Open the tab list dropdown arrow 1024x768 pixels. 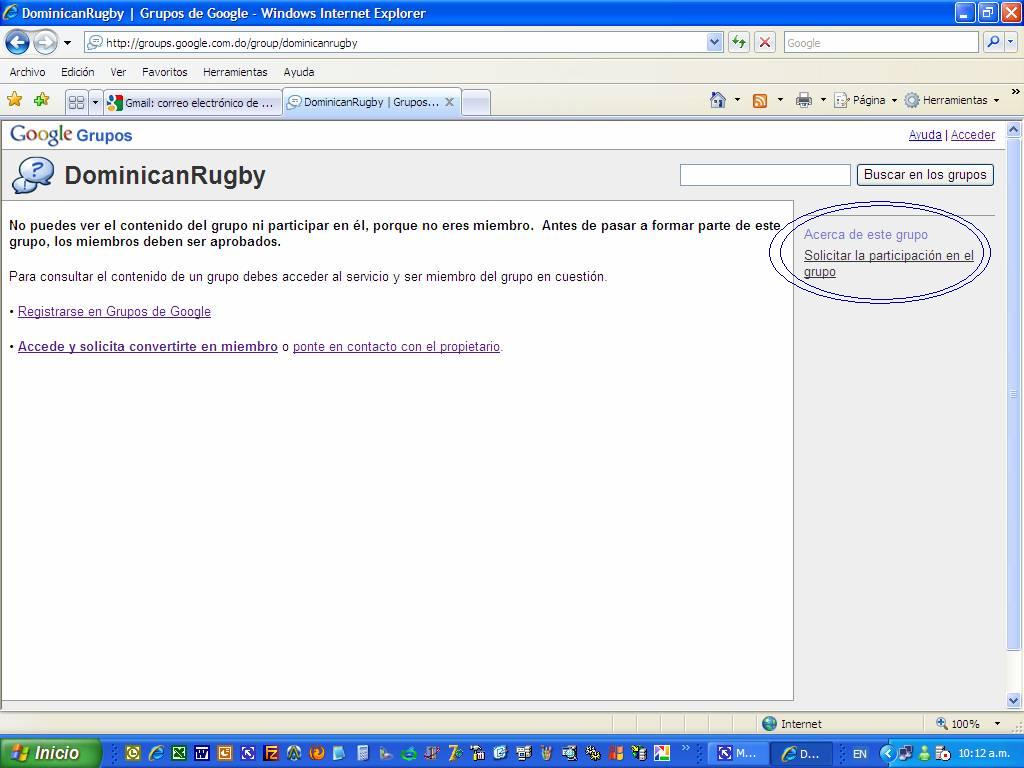(x=95, y=103)
